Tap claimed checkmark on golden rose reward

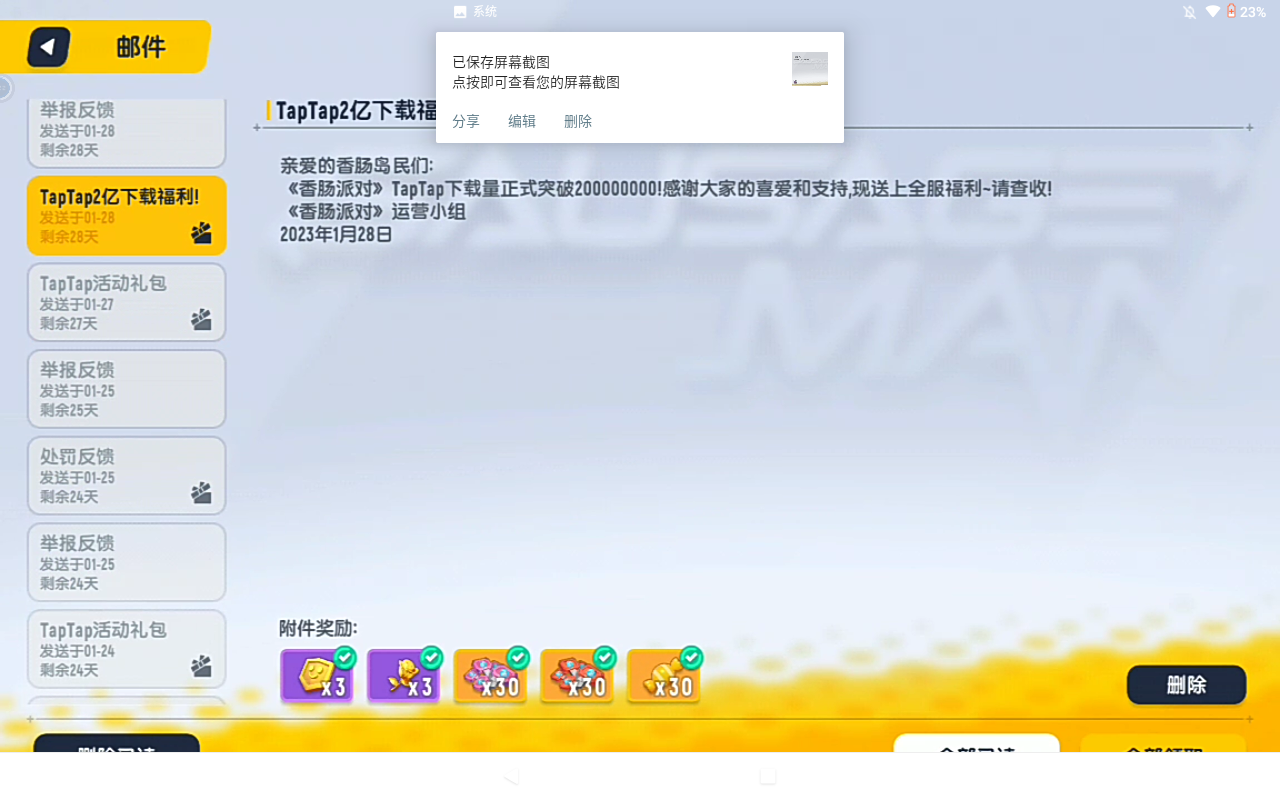point(431,657)
